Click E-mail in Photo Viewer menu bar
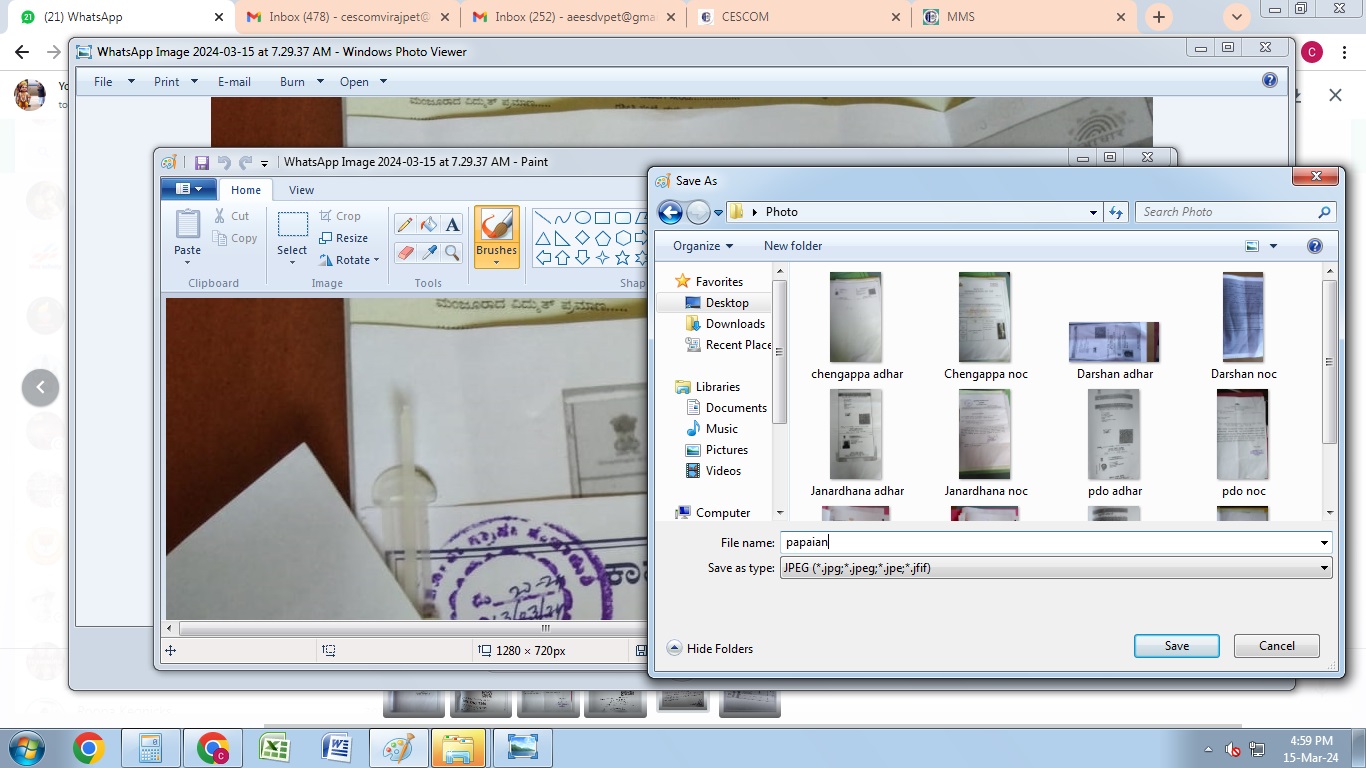This screenshot has height=768, width=1366. click(x=234, y=82)
